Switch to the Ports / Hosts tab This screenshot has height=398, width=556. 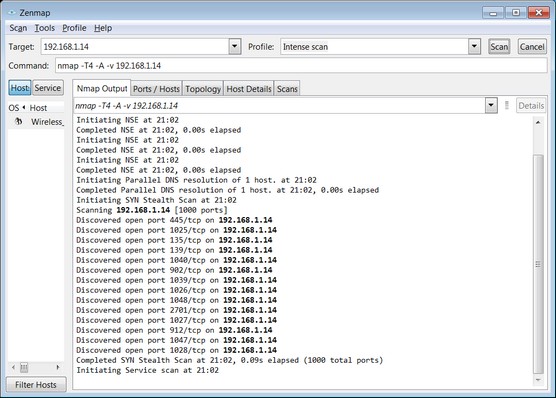[x=156, y=89]
